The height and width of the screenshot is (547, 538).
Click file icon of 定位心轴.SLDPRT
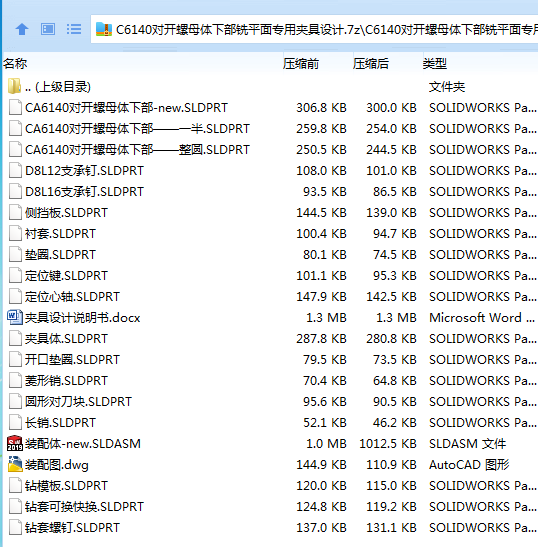click(15, 297)
